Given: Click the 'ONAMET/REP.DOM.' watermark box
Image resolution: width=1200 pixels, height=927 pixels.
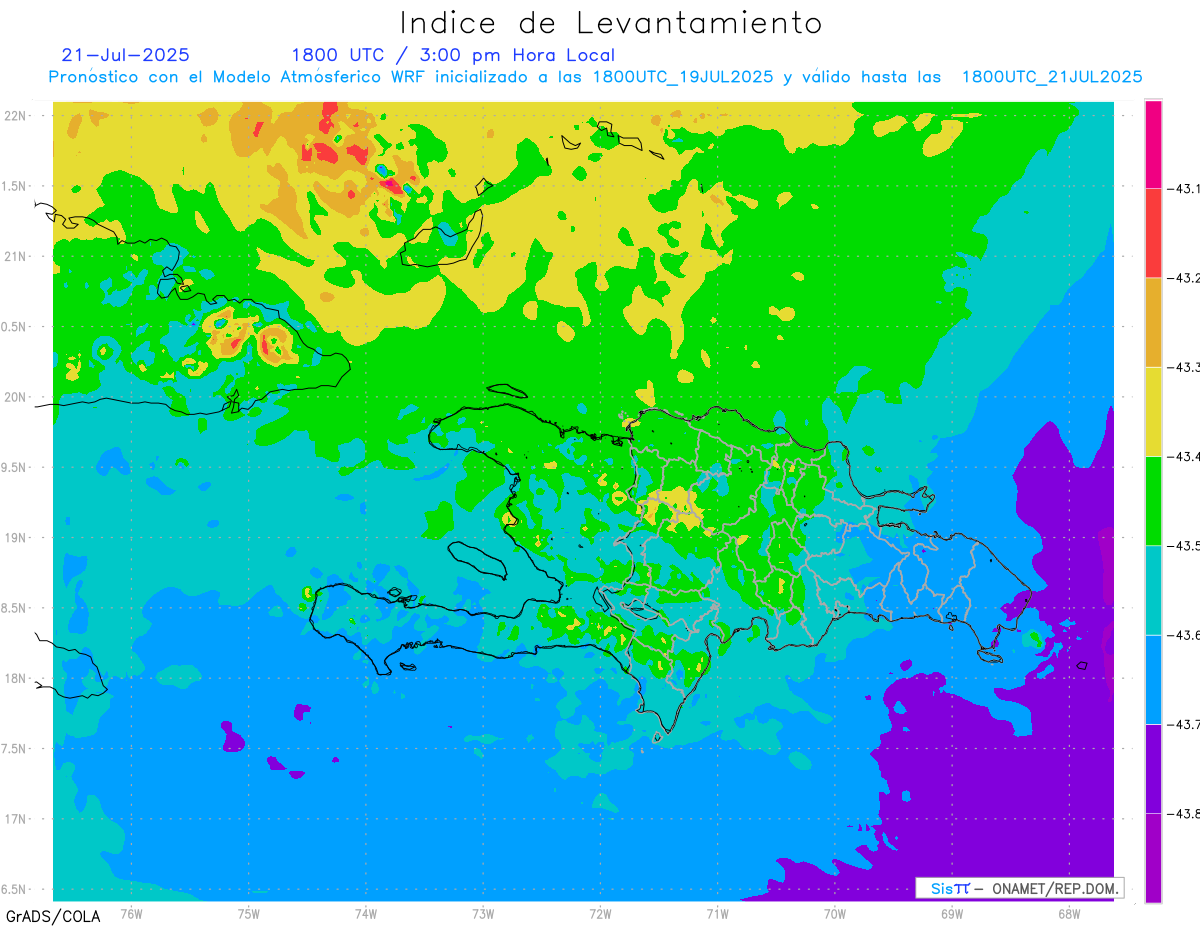Looking at the screenshot, I should pos(1020,888).
